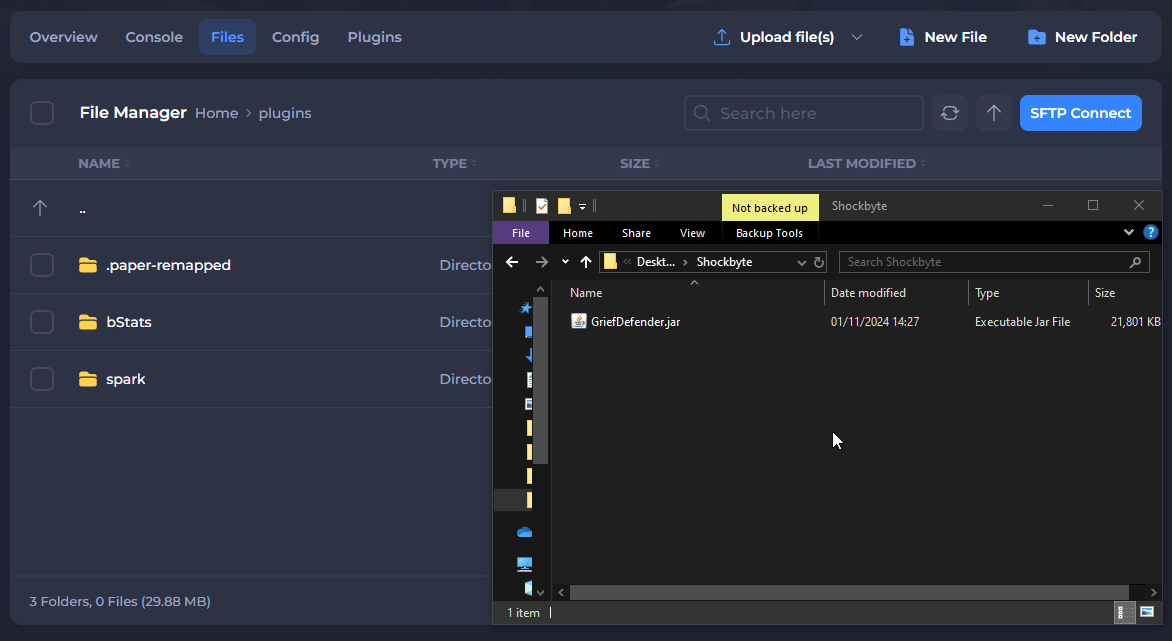Open Explorer's Backup Tools tab

click(769, 233)
